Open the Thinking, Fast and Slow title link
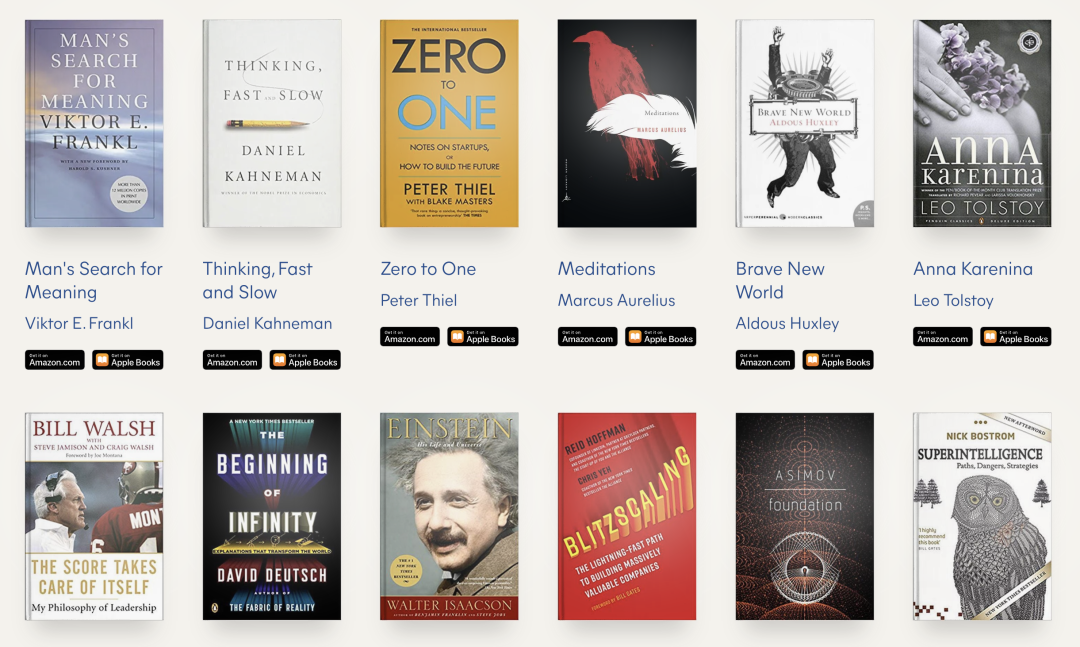Viewport: 1080px width, 647px height. [258, 280]
